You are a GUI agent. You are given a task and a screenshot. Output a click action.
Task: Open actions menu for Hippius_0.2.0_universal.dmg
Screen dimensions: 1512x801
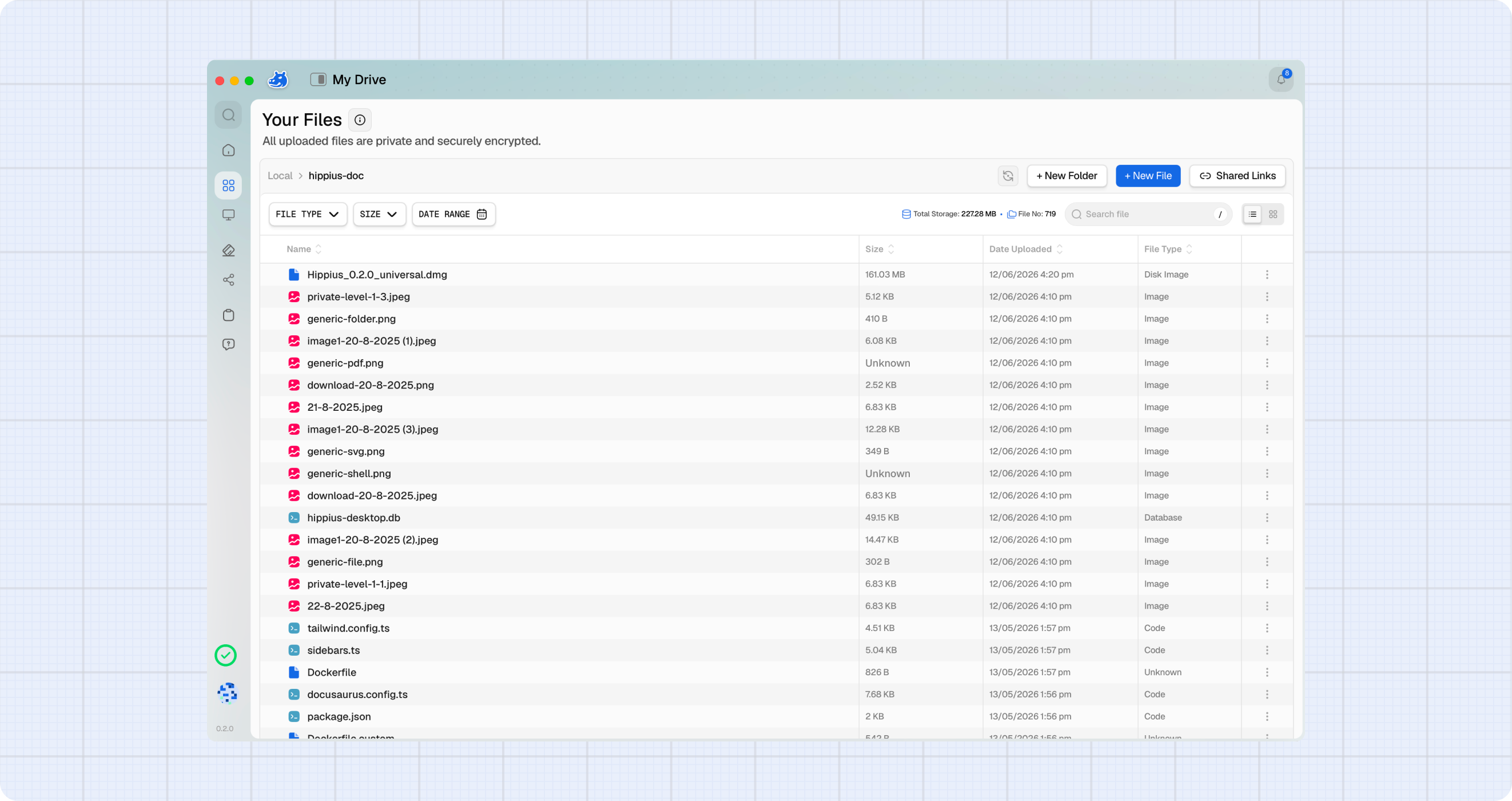tap(1267, 275)
